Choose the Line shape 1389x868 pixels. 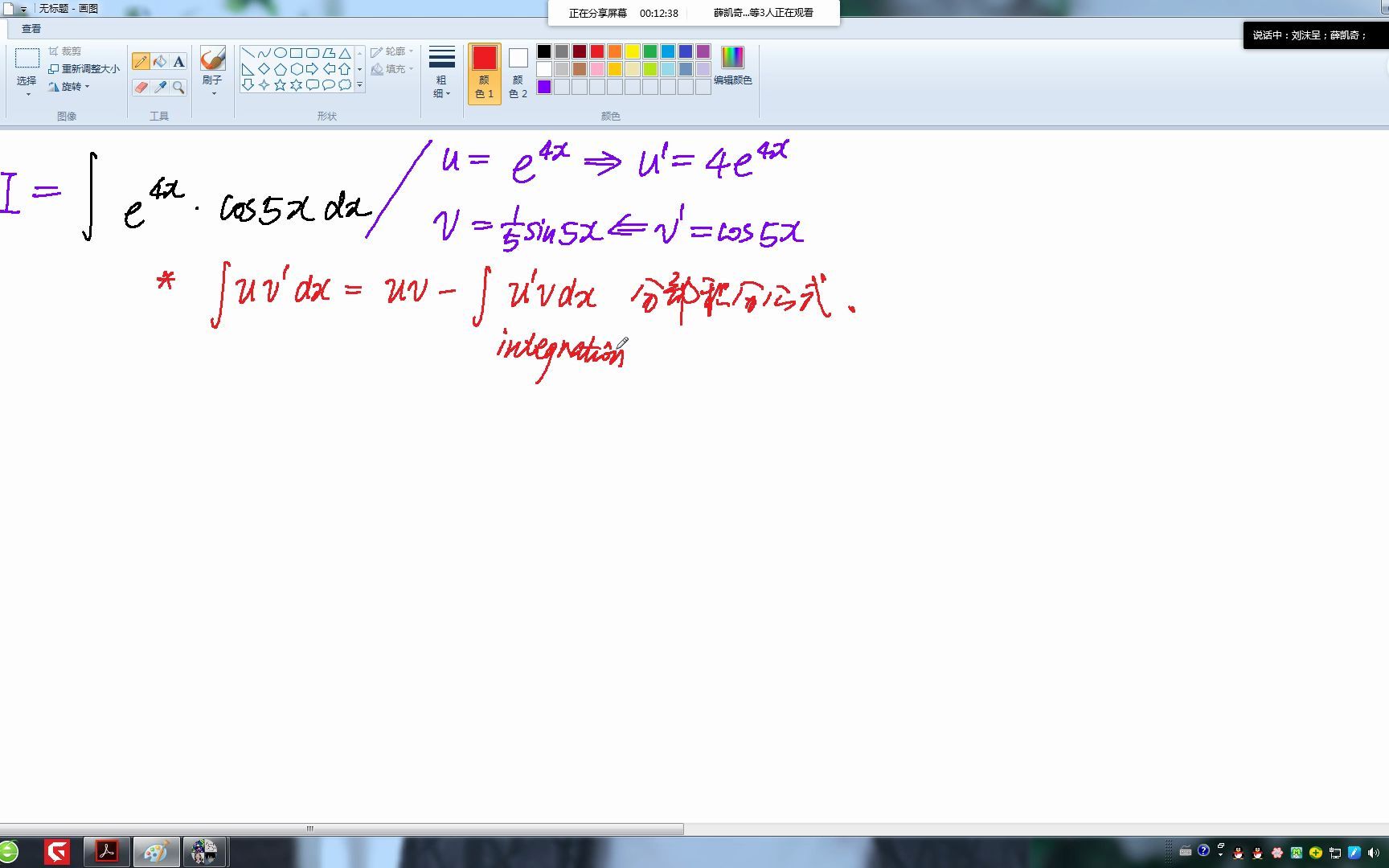pos(248,53)
